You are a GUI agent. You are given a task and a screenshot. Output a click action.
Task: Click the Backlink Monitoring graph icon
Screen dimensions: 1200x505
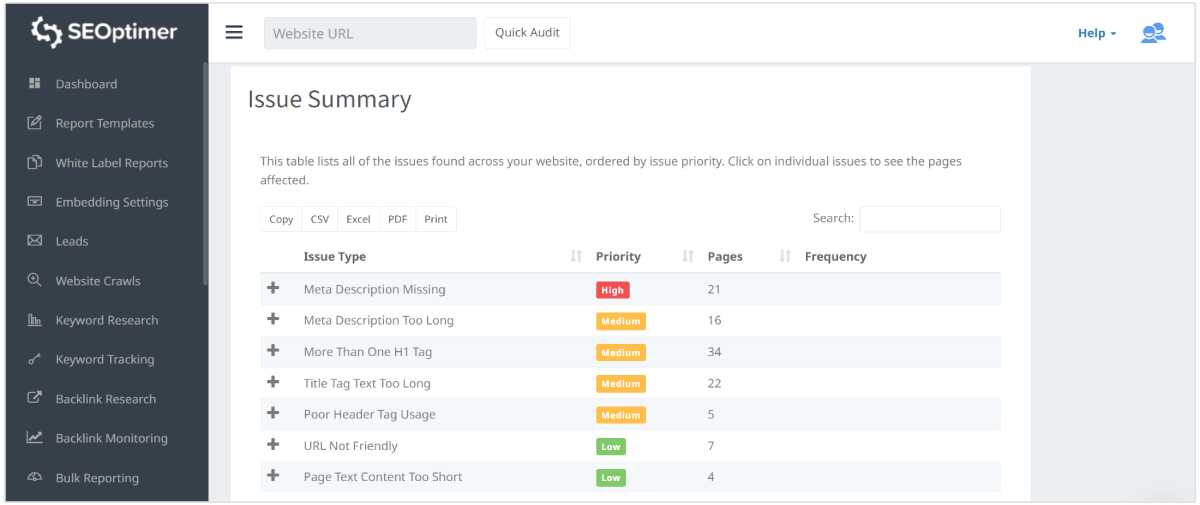click(34, 438)
